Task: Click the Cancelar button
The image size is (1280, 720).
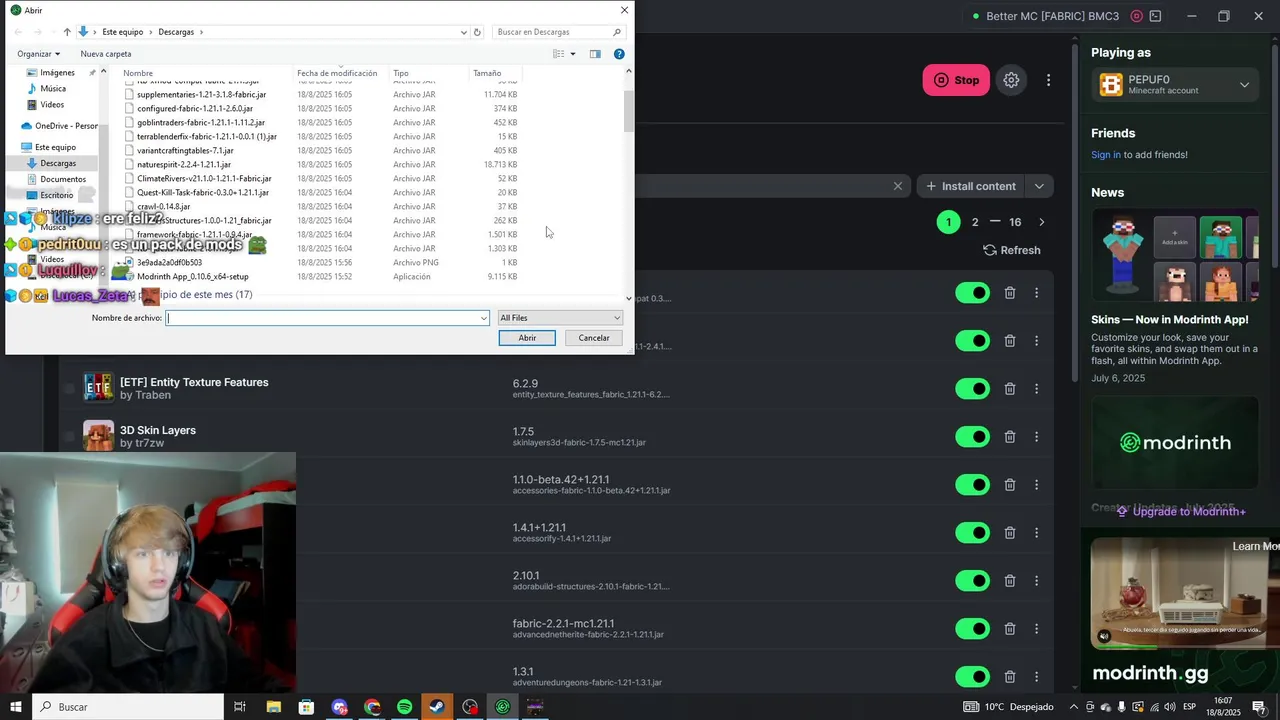Action: point(594,338)
